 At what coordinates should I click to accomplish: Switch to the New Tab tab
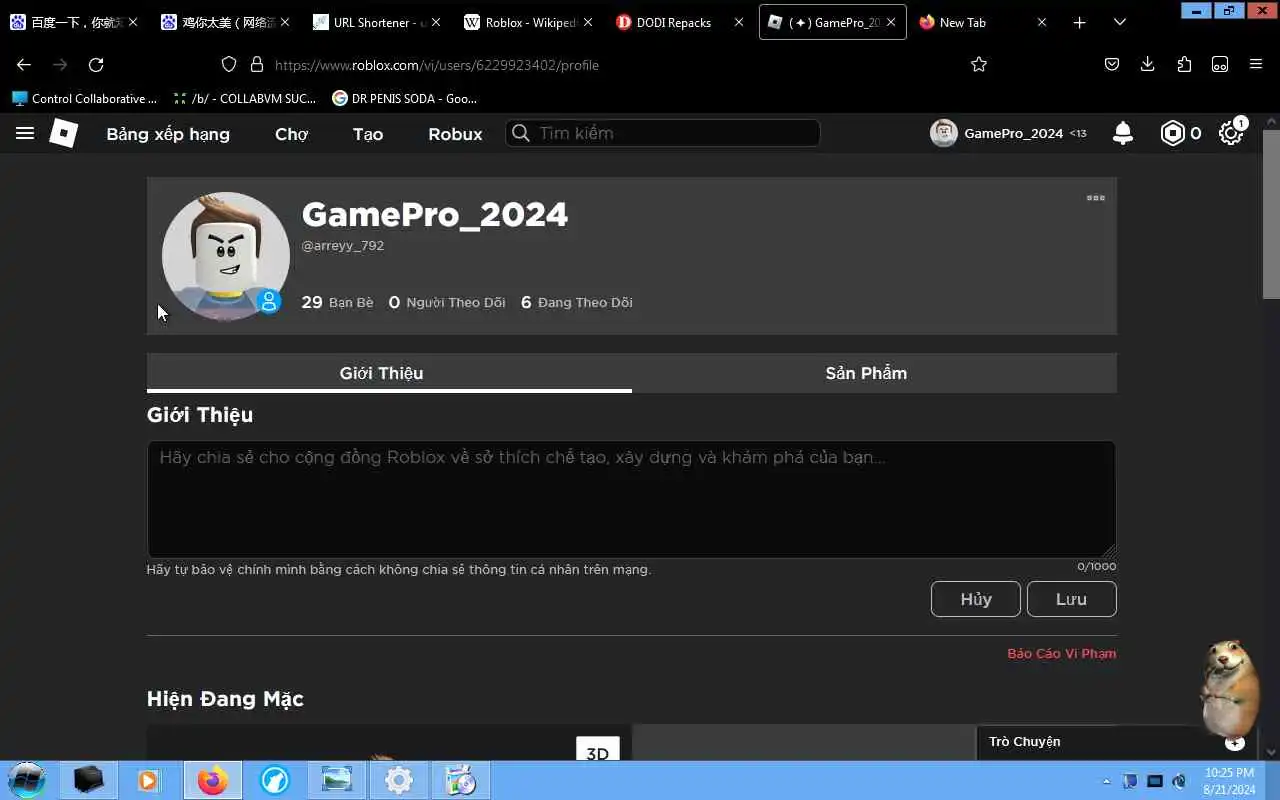tap(982, 22)
